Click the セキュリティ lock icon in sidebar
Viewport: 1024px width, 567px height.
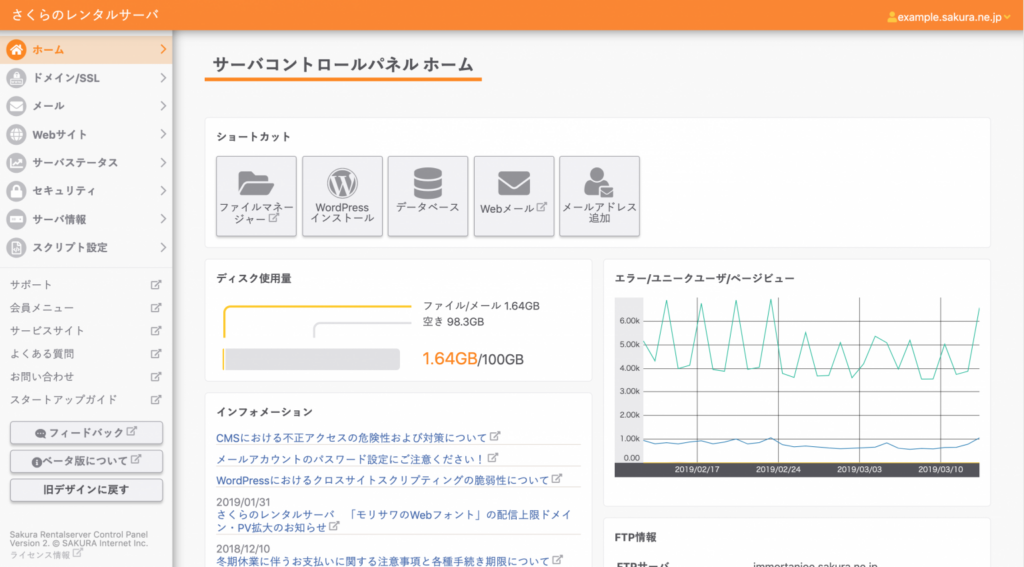coord(17,190)
